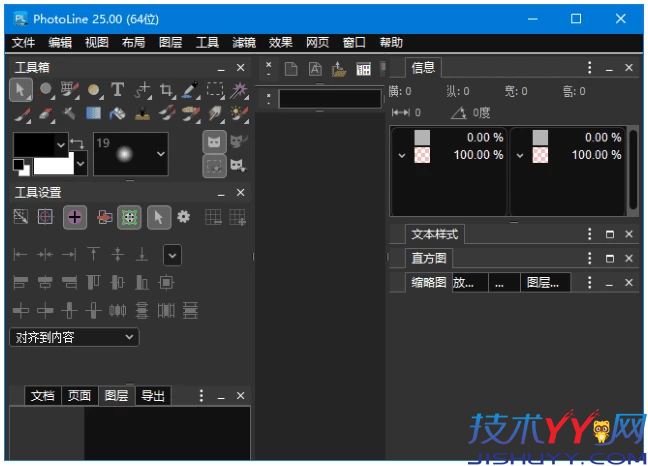Click the color grid browse icon

(363, 69)
